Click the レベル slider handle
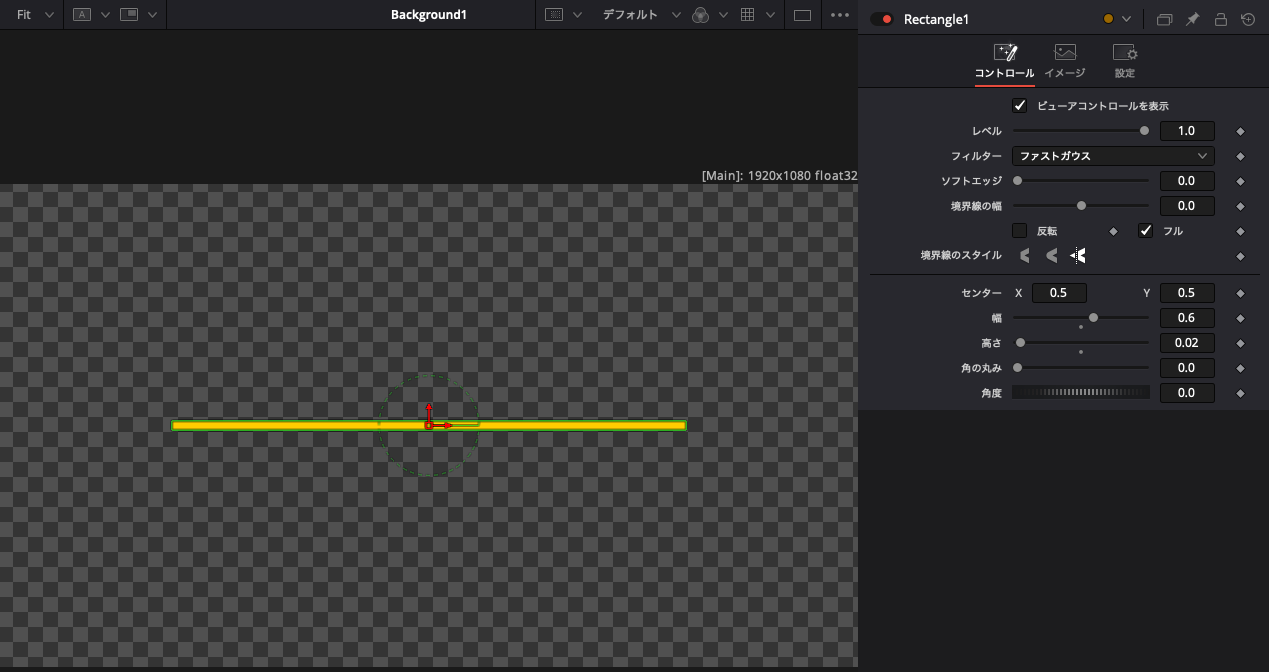Image resolution: width=1269 pixels, height=672 pixels. click(x=1144, y=131)
